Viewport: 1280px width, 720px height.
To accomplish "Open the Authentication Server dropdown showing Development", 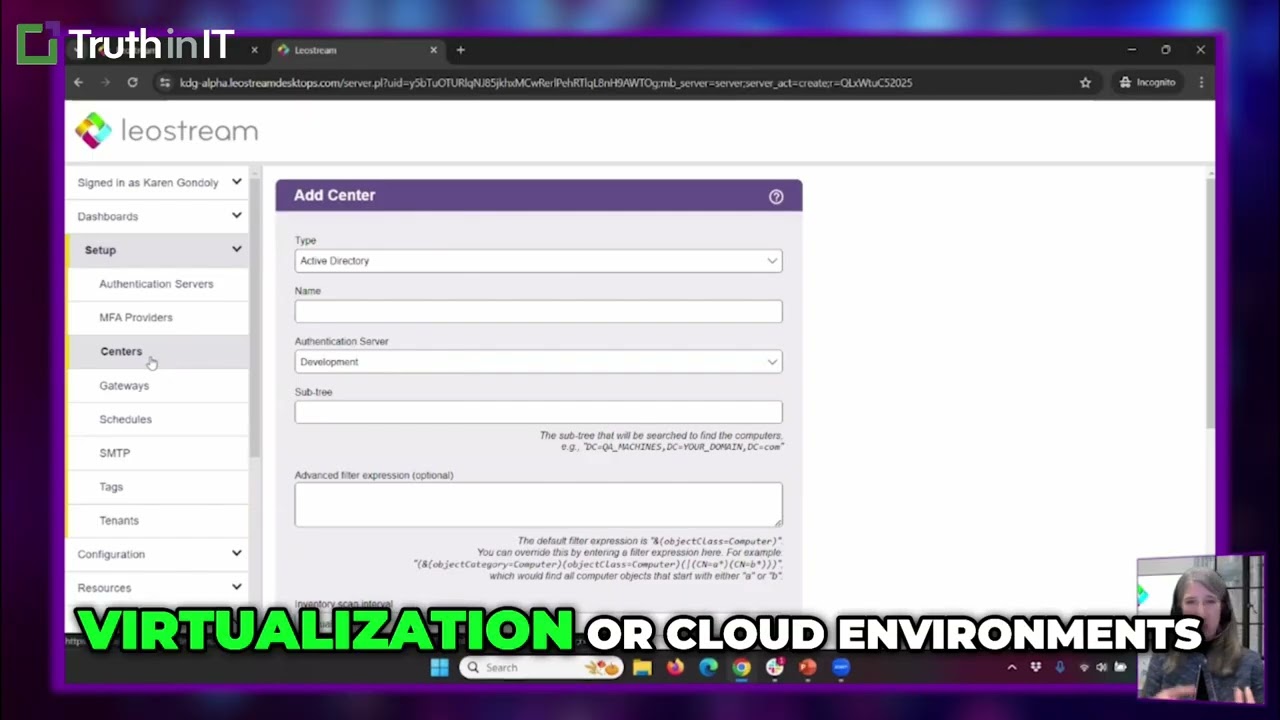I will (538, 362).
